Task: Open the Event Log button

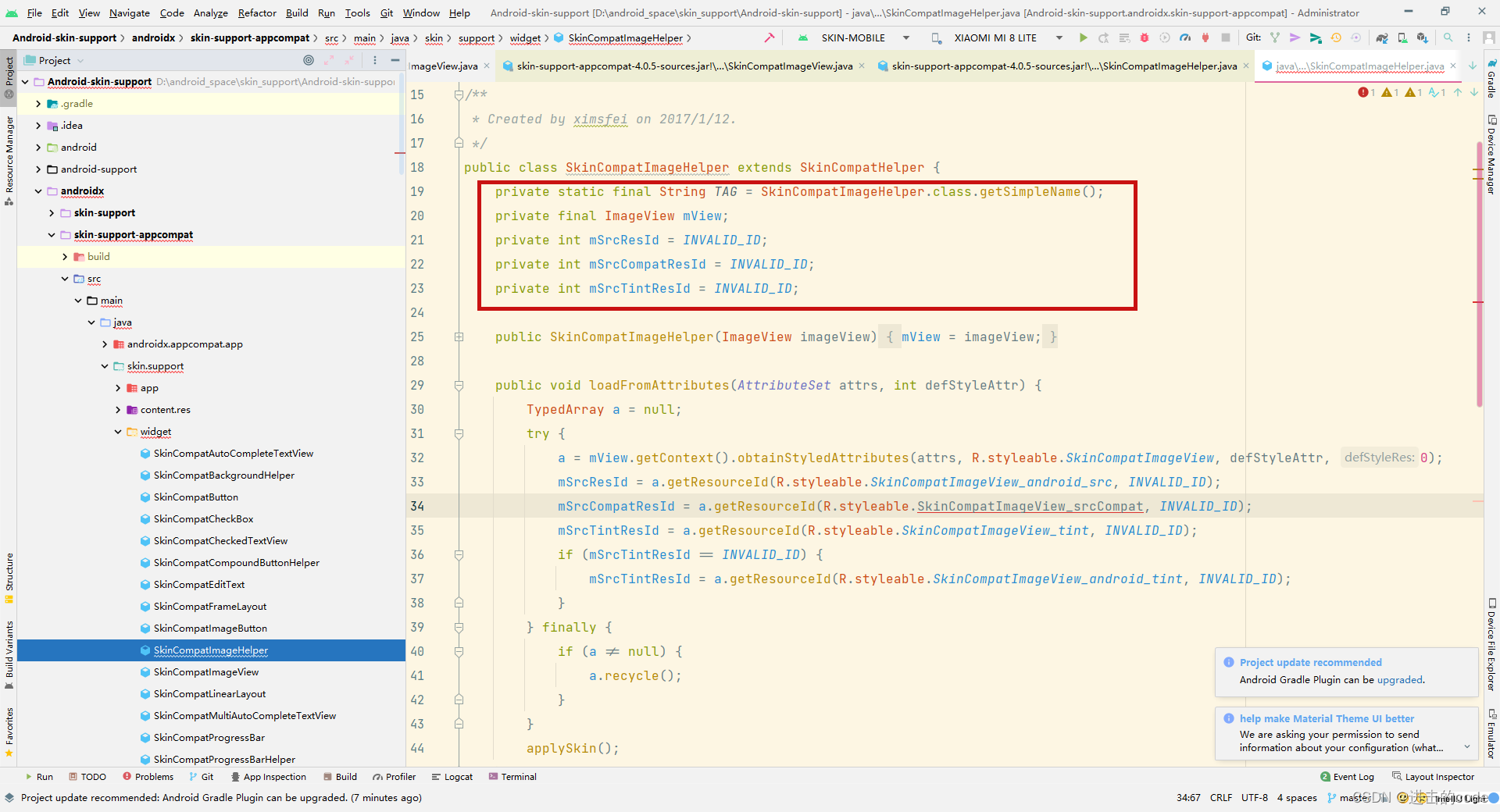Action: 1347,777
